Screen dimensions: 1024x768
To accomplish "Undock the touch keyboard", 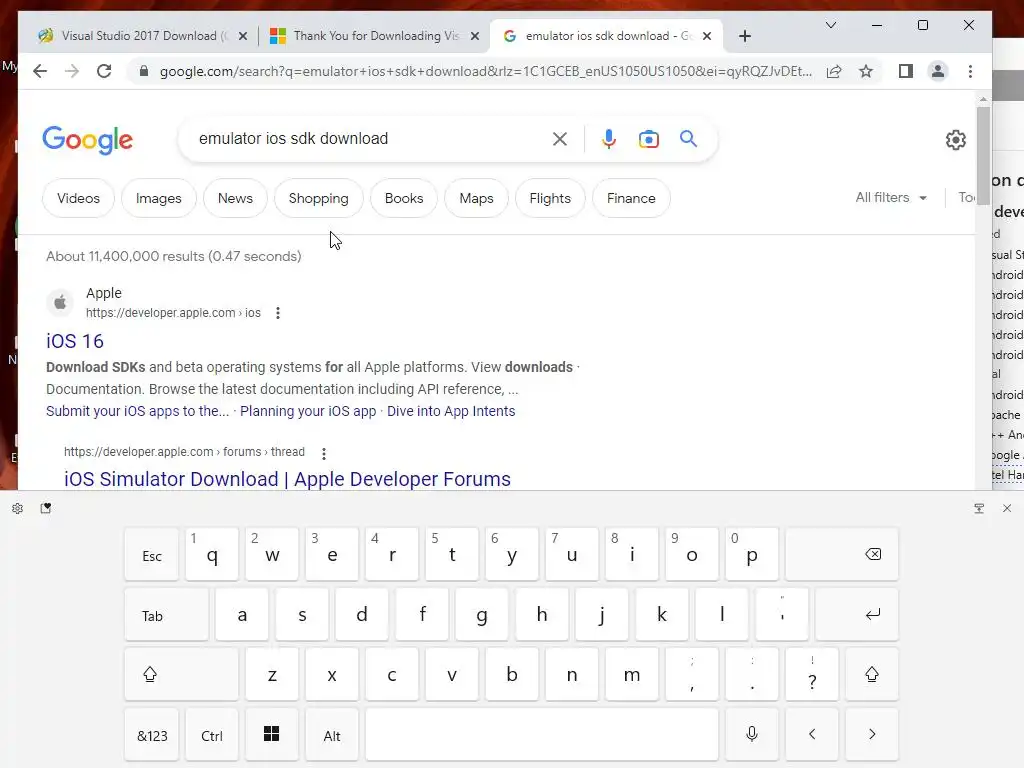I will (979, 508).
